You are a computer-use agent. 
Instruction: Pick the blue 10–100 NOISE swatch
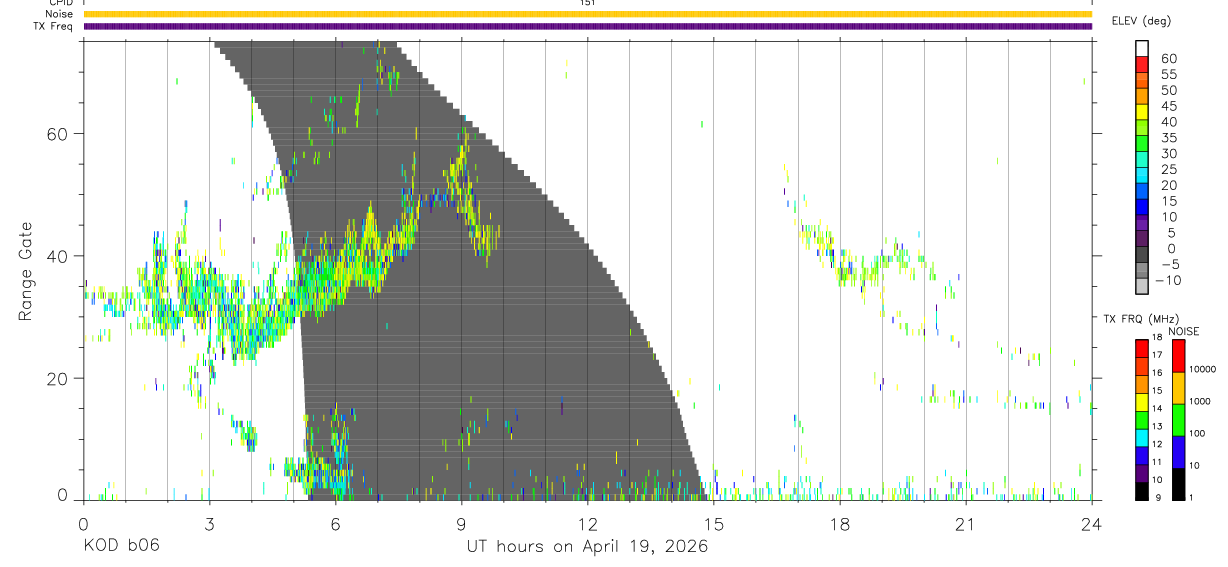point(1179,451)
